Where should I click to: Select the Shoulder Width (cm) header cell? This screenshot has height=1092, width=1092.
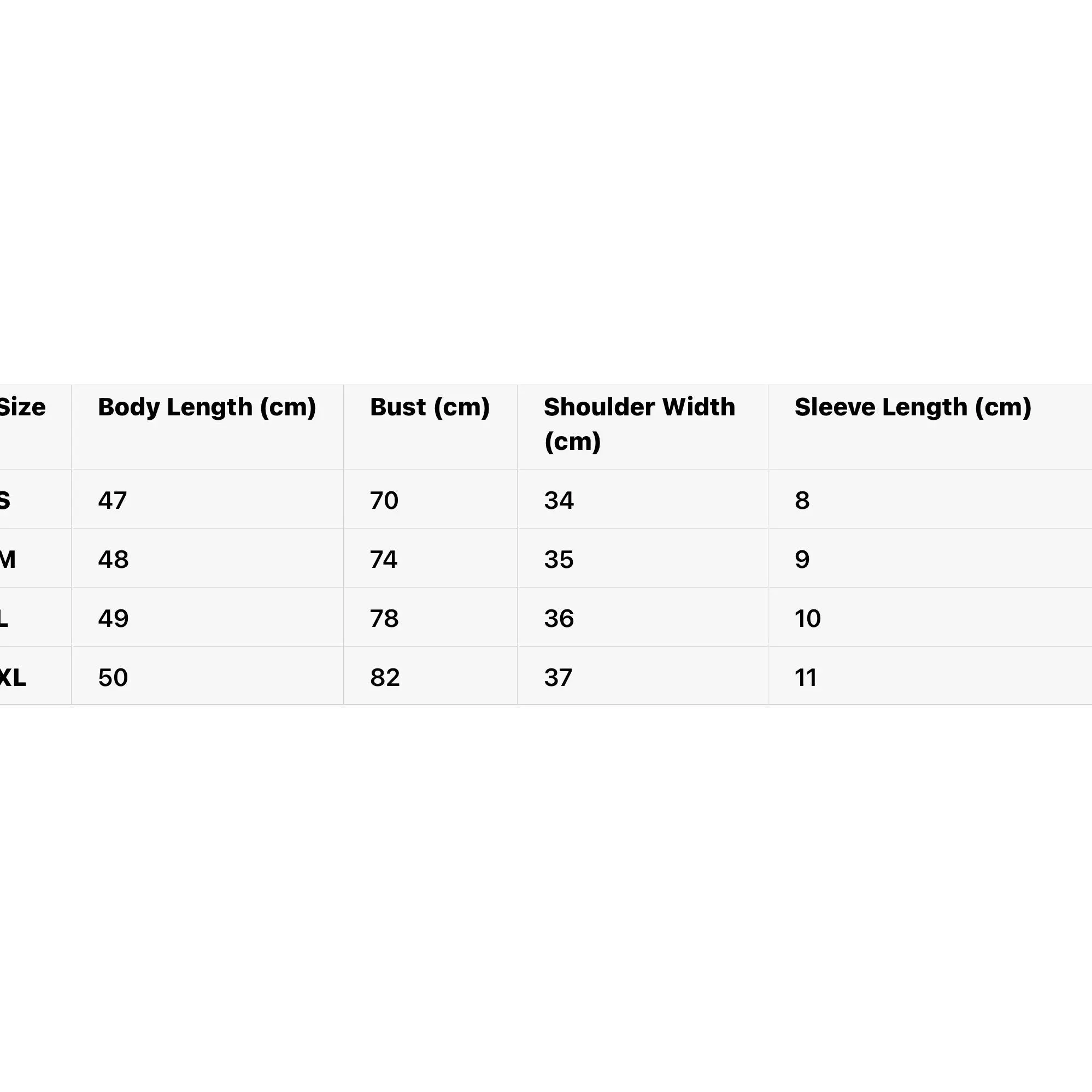[x=639, y=424]
